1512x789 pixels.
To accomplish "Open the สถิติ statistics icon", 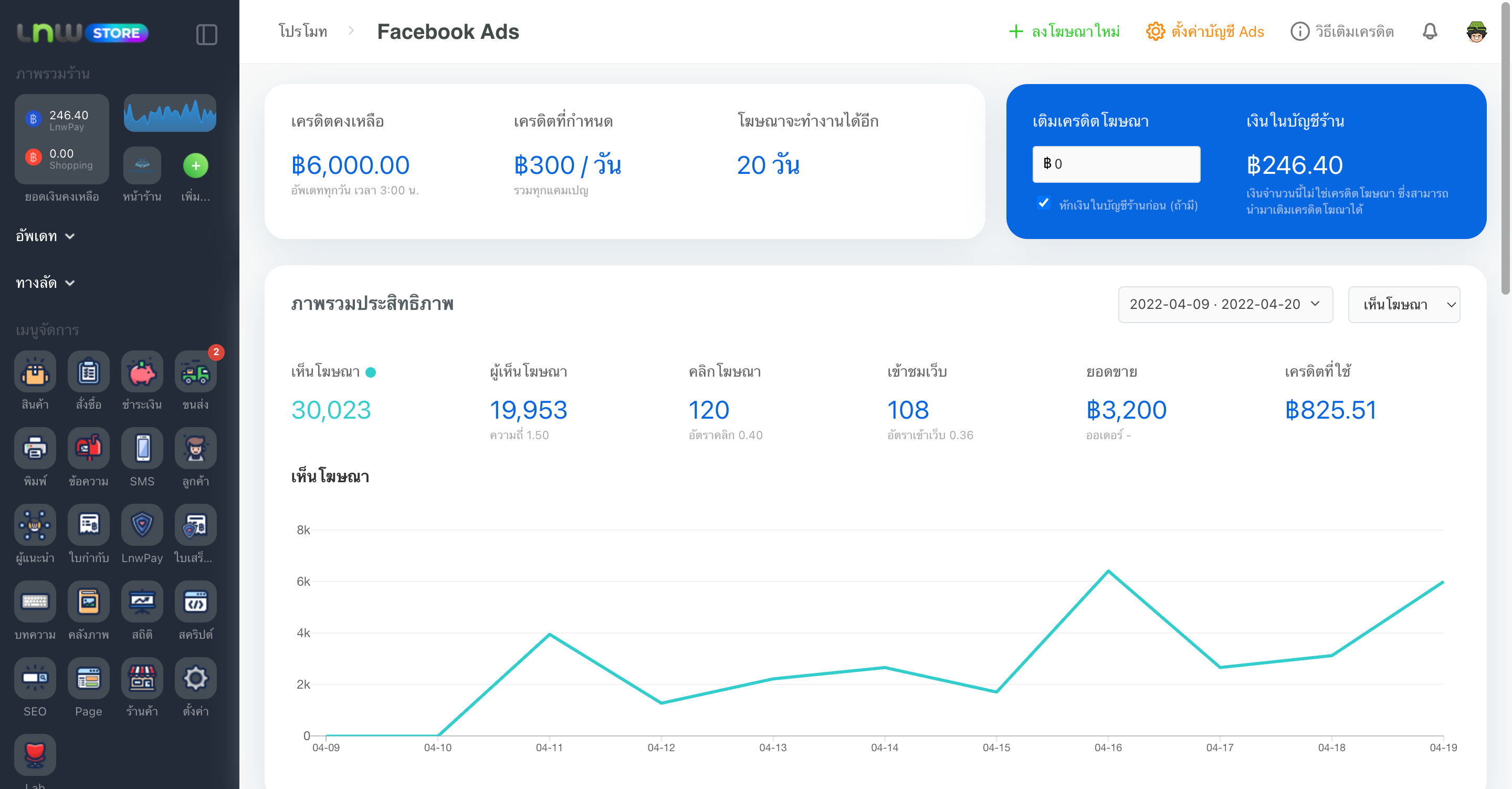I will click(x=142, y=601).
